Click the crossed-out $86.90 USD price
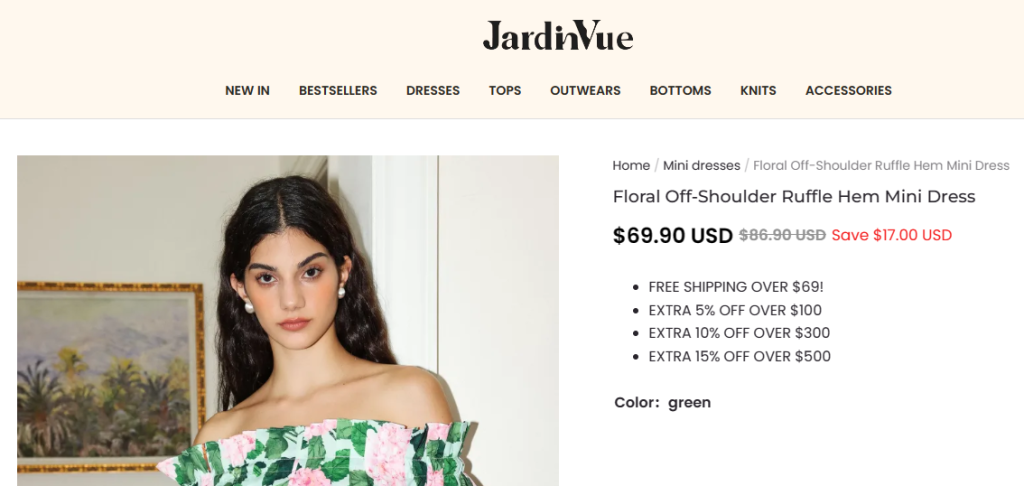Image resolution: width=1024 pixels, height=486 pixels. tap(782, 235)
